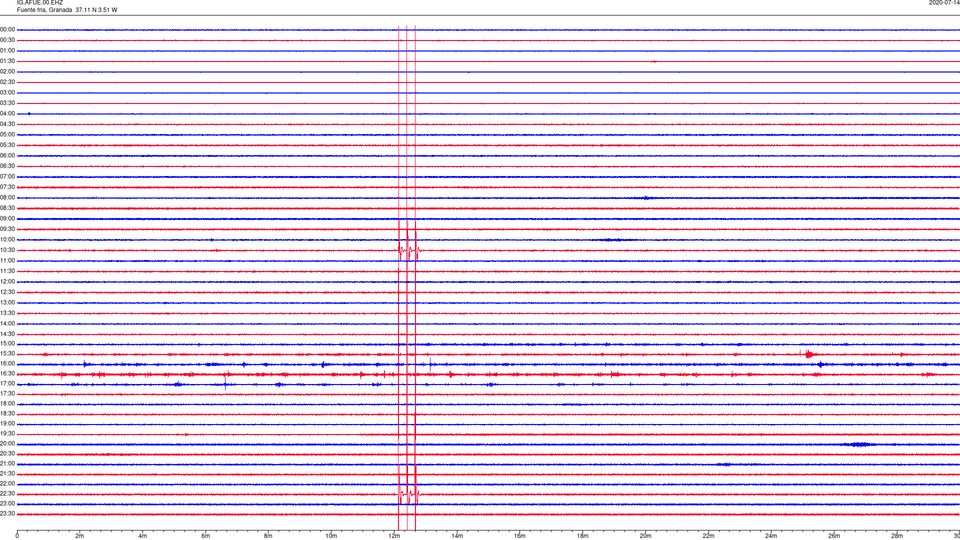
Task: Click the 24m tick on the minute axis
Action: pyautogui.click(x=771, y=536)
